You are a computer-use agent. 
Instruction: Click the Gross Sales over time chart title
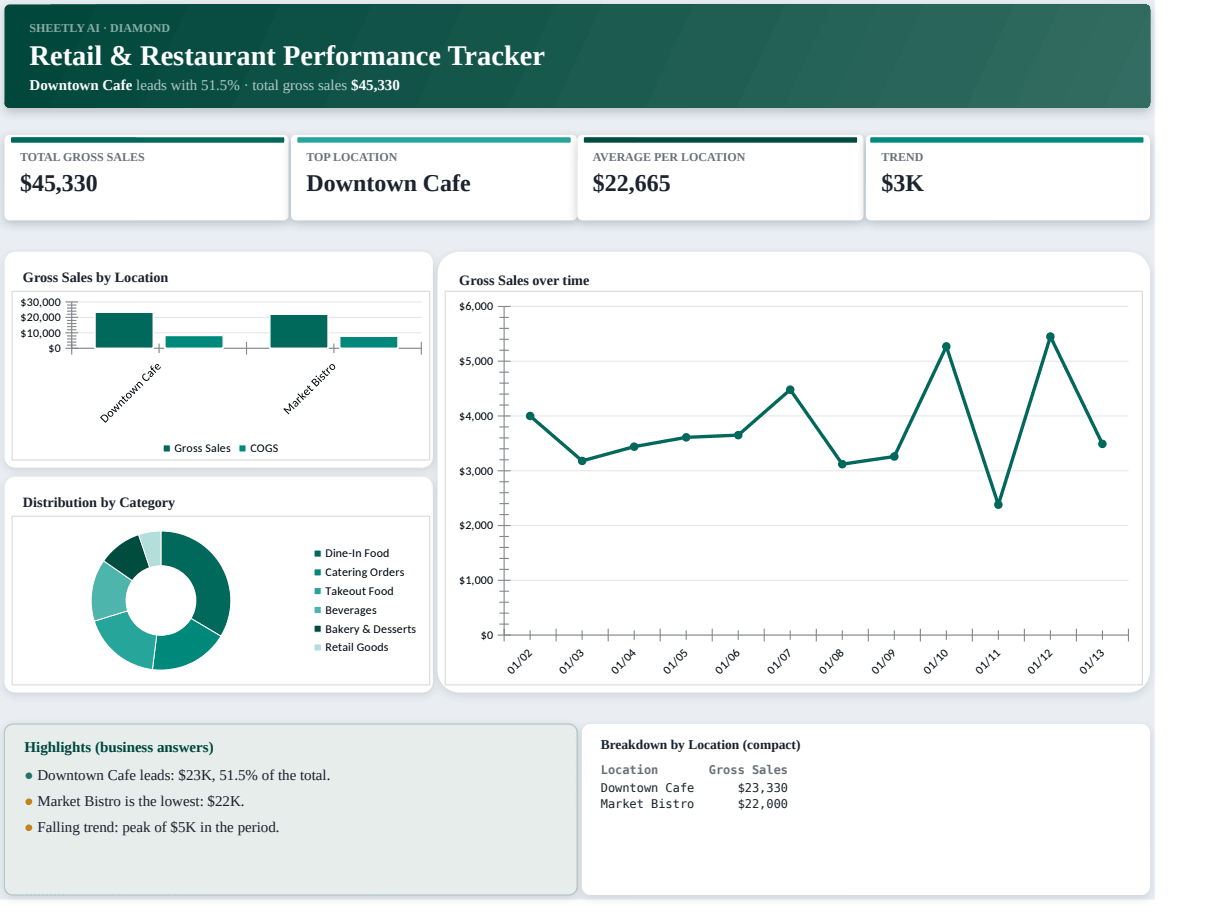(x=524, y=281)
